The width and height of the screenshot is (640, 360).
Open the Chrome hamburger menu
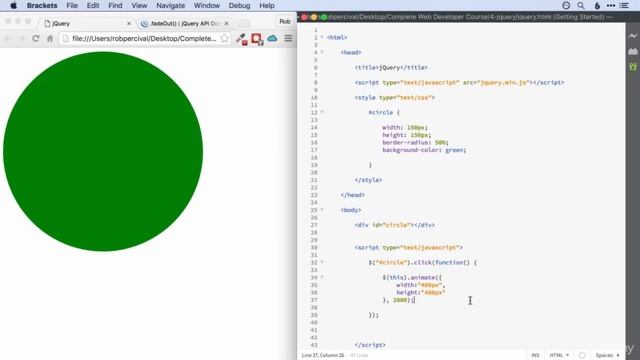point(288,38)
